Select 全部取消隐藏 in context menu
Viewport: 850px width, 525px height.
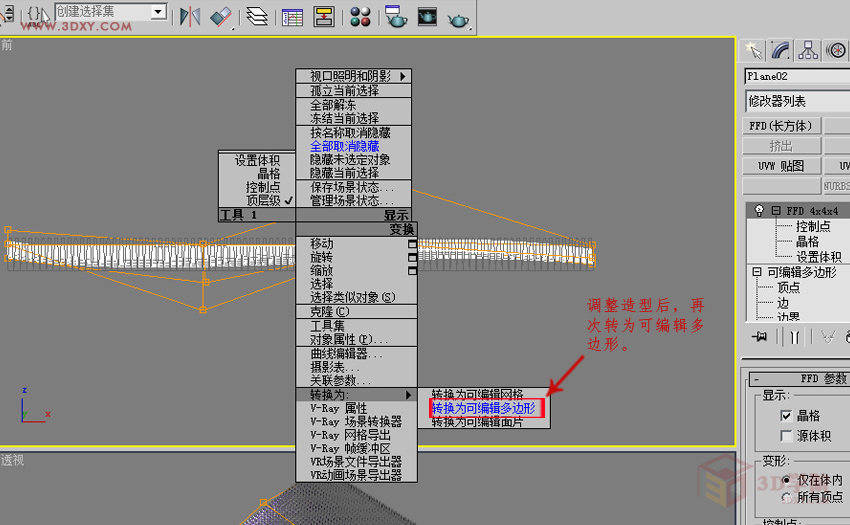[345, 146]
